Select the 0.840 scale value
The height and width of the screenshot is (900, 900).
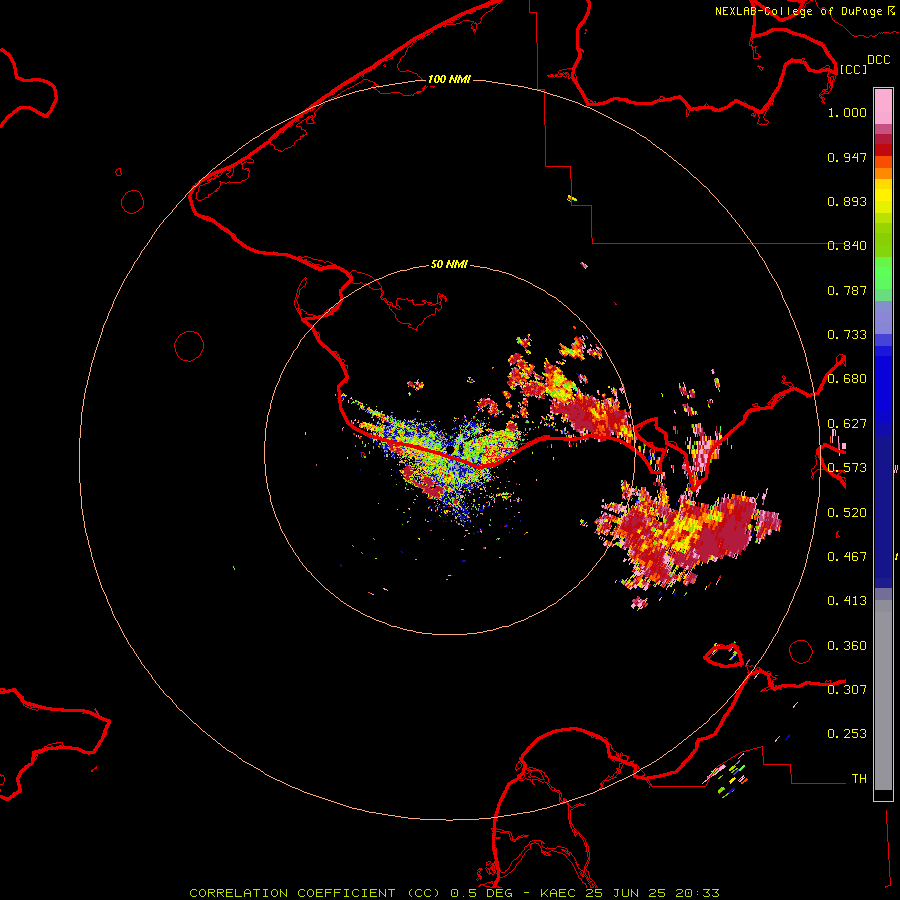tap(847, 246)
